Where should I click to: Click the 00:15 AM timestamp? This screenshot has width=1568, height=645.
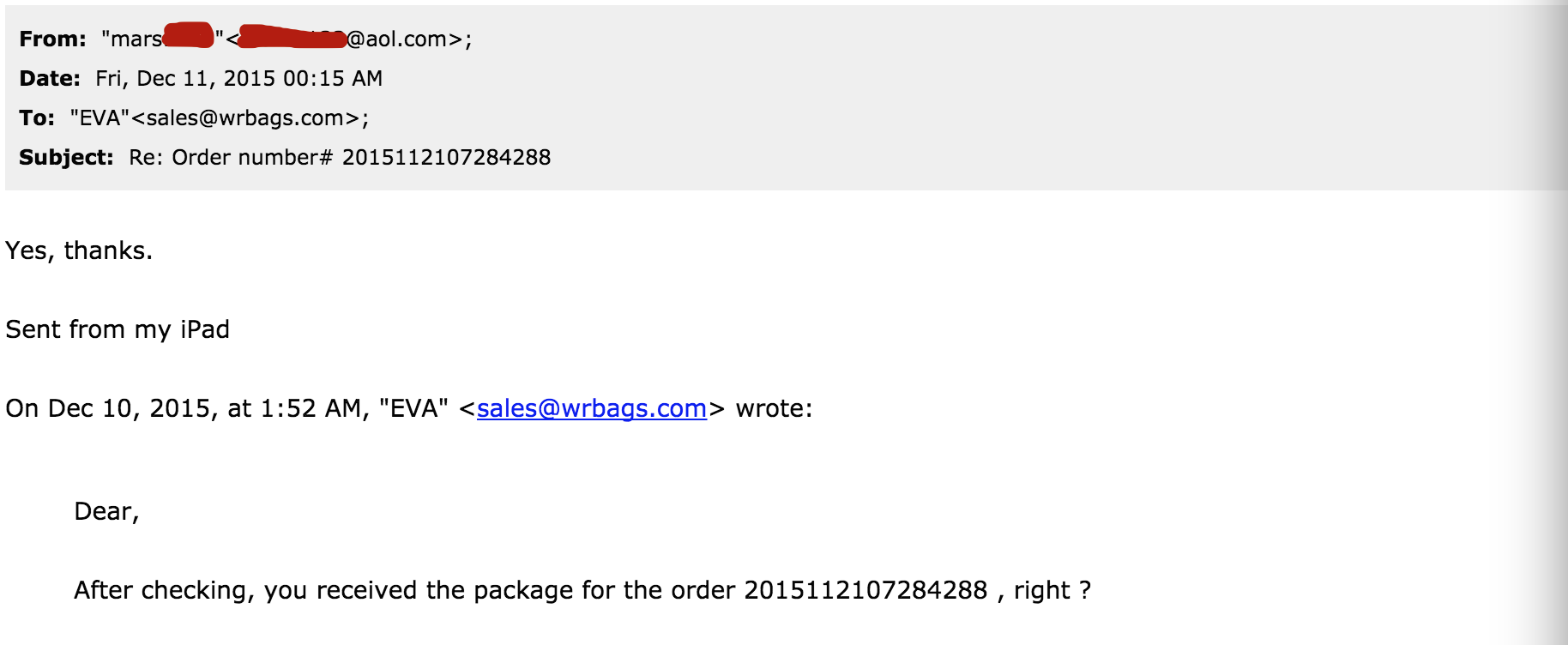pyautogui.click(x=333, y=79)
